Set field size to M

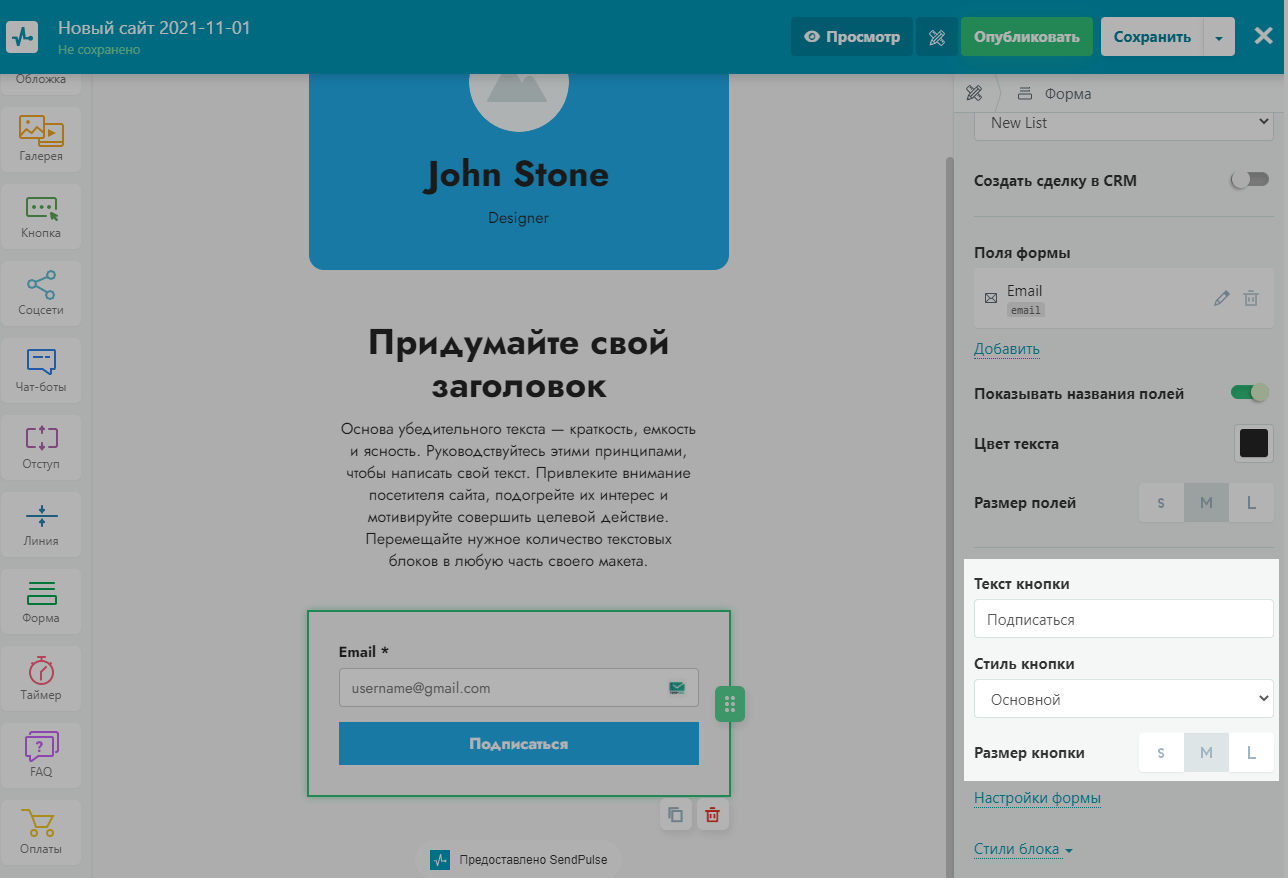coord(1207,503)
